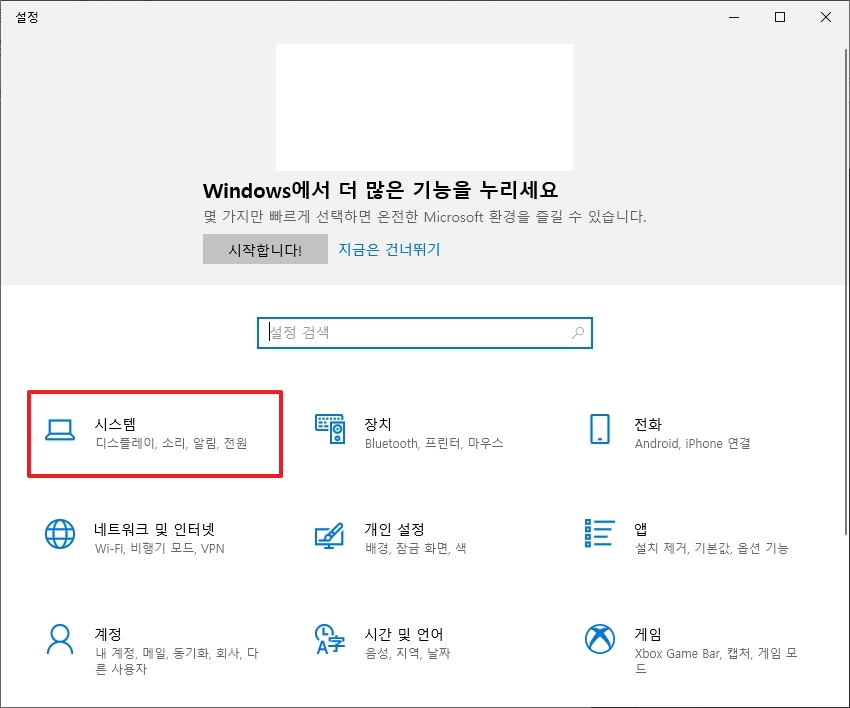The height and width of the screenshot is (708, 850).
Task: Click the 지금은 건너뛰기 link
Action: pos(389,249)
